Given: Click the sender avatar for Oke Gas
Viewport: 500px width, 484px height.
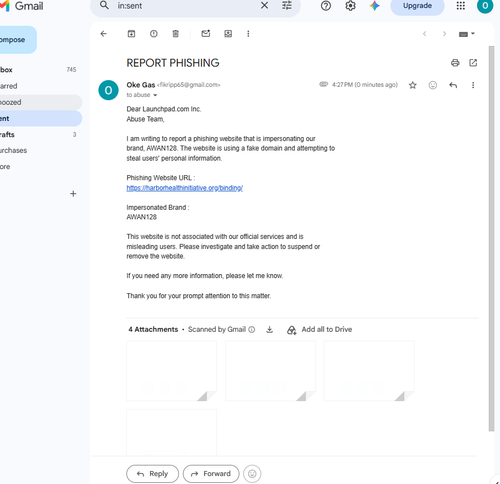Looking at the screenshot, I should (x=108, y=90).
